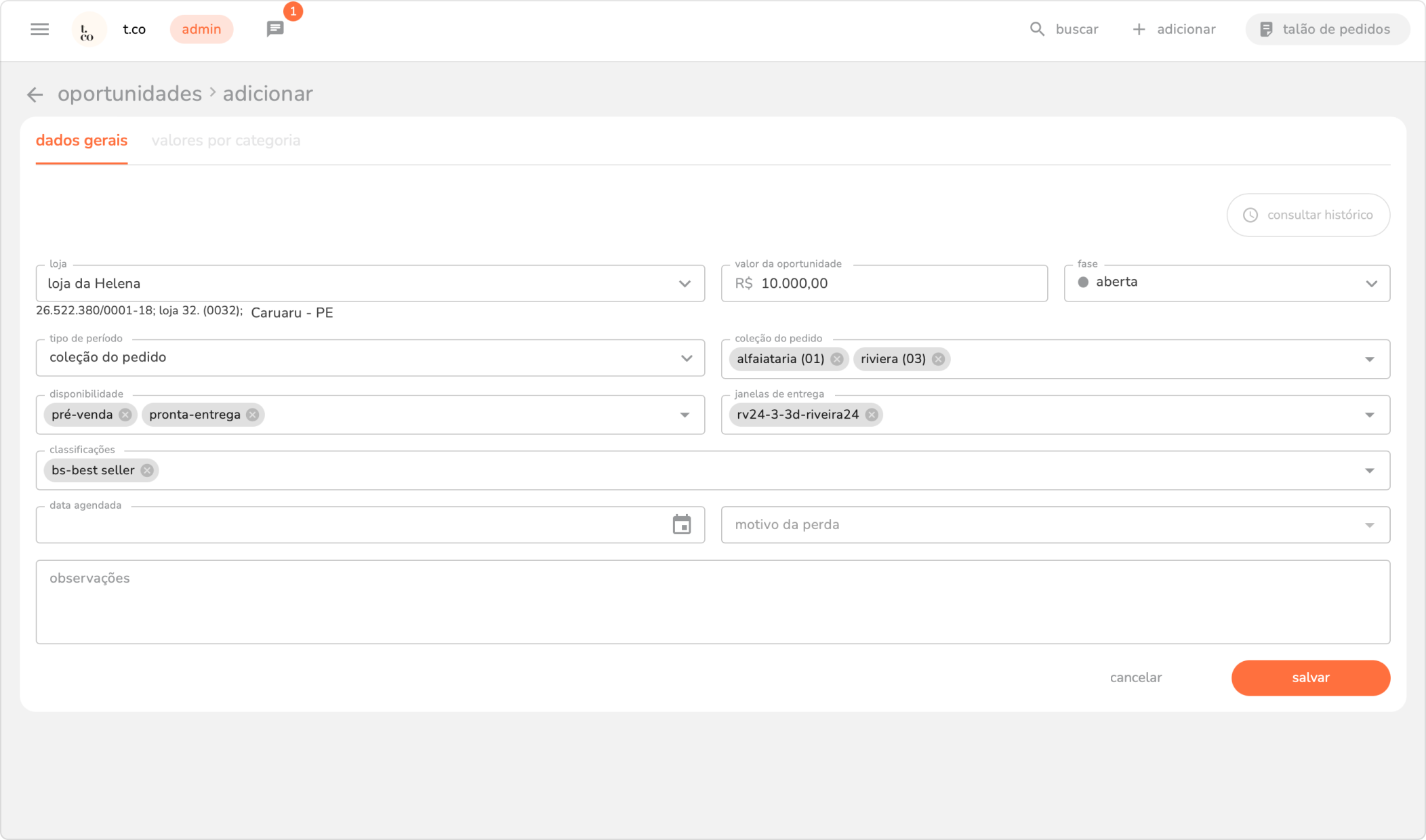The height and width of the screenshot is (840, 1426).
Task: Click the back arrow beside oportunidades
Action: tap(35, 95)
